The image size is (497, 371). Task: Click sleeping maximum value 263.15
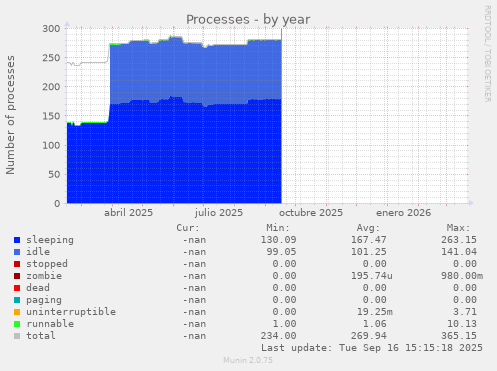(459, 240)
